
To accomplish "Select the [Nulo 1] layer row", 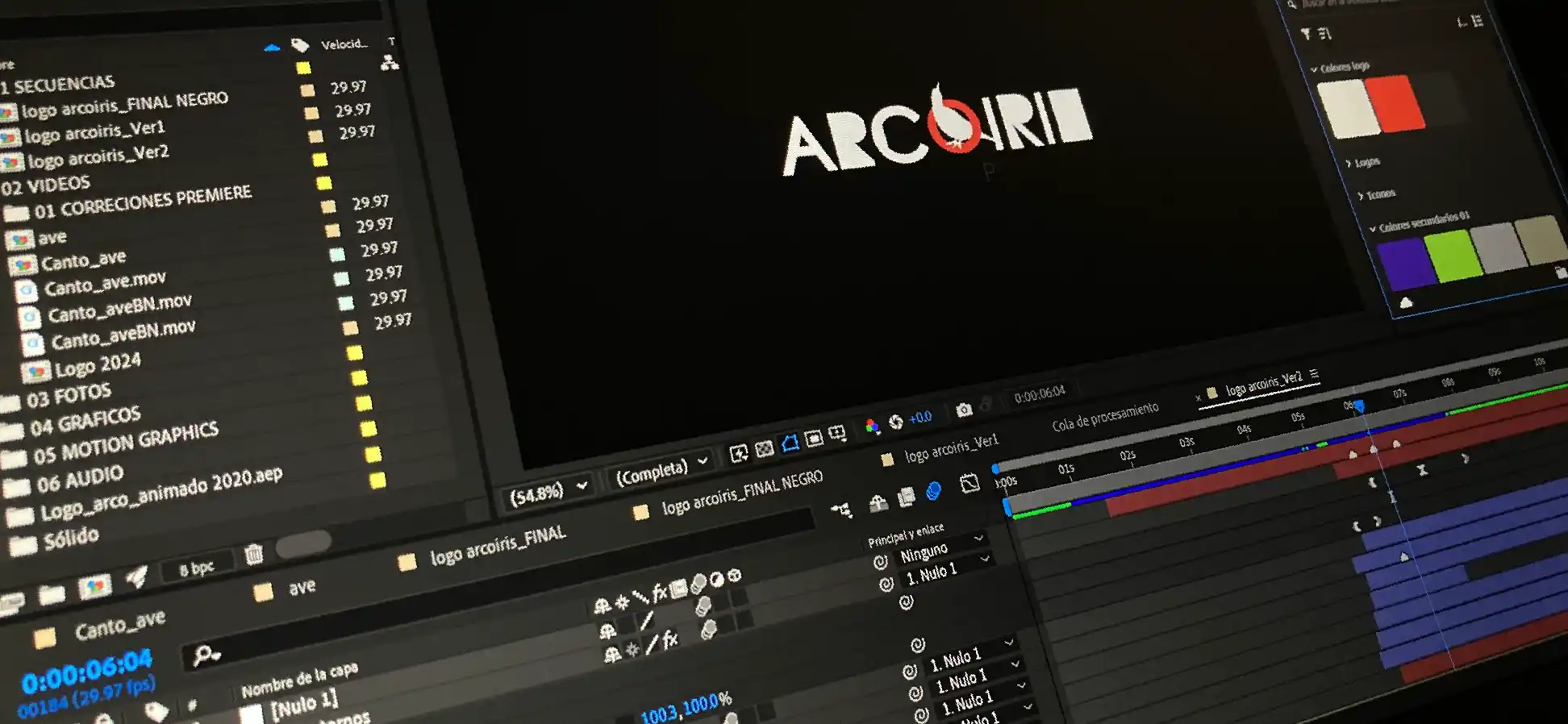I will point(304,706).
